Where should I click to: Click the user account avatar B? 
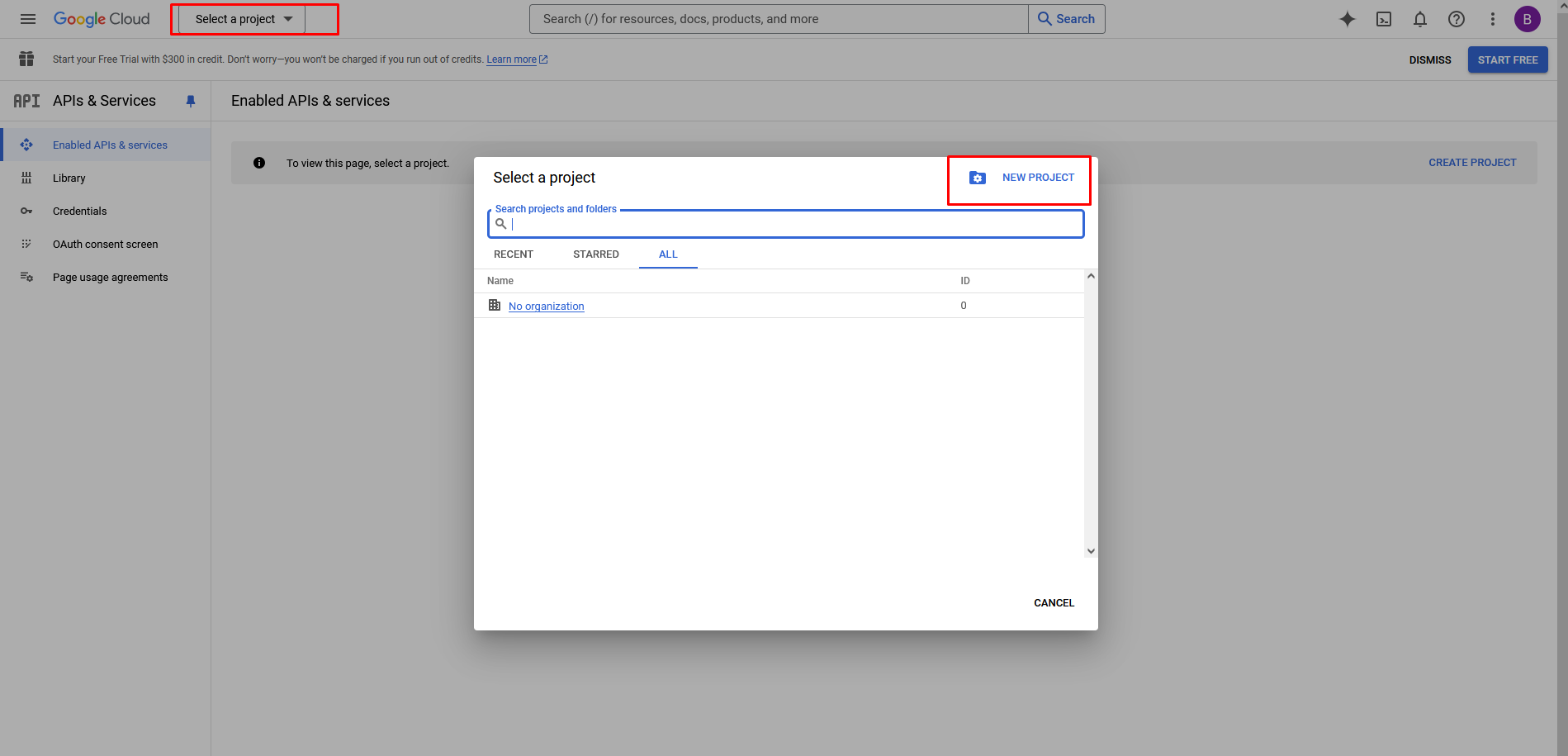click(1527, 19)
